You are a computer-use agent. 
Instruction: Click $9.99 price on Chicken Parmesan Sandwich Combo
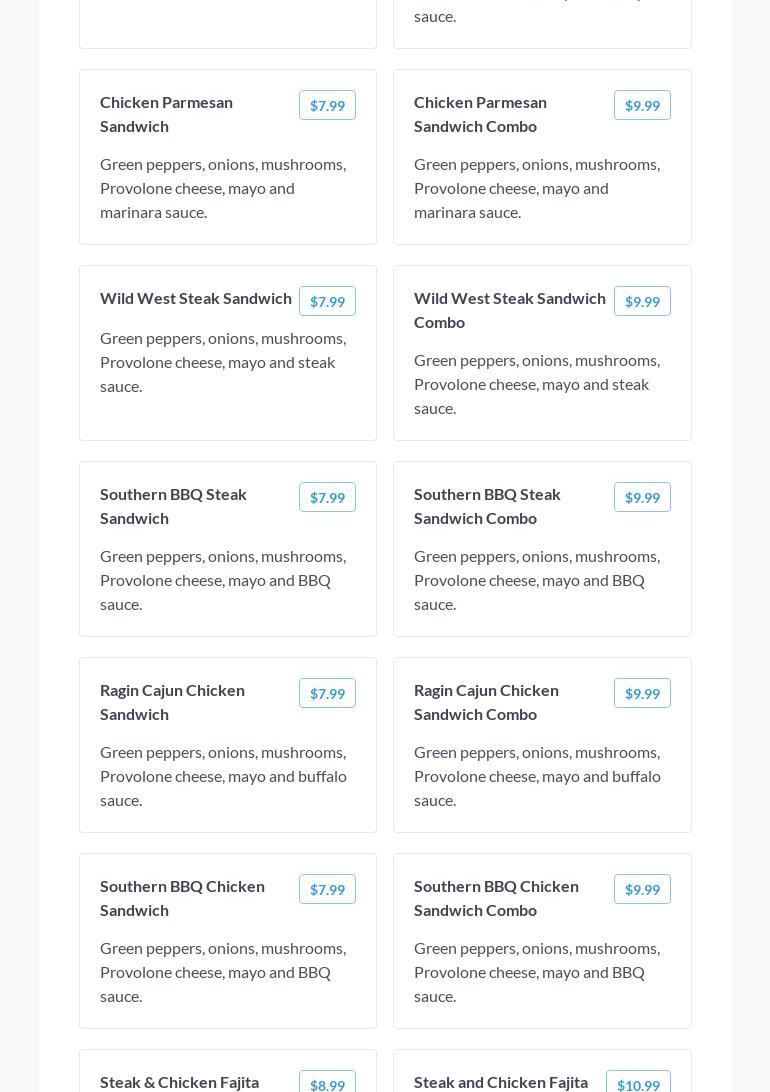642,105
